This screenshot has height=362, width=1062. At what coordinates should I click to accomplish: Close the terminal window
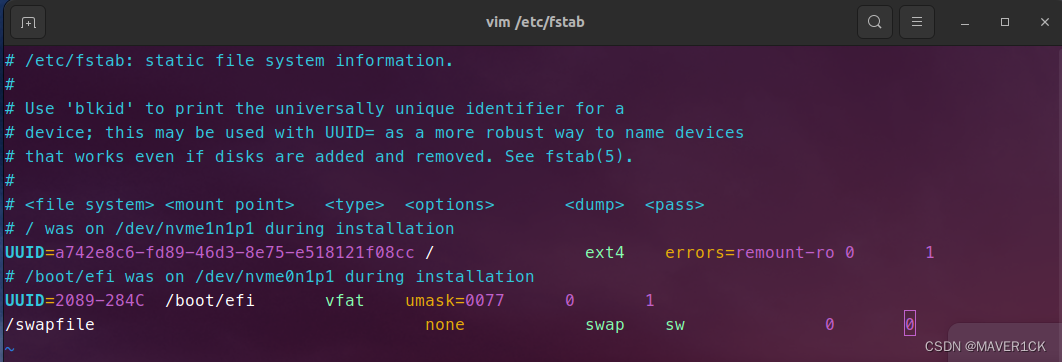[x=1044, y=22]
